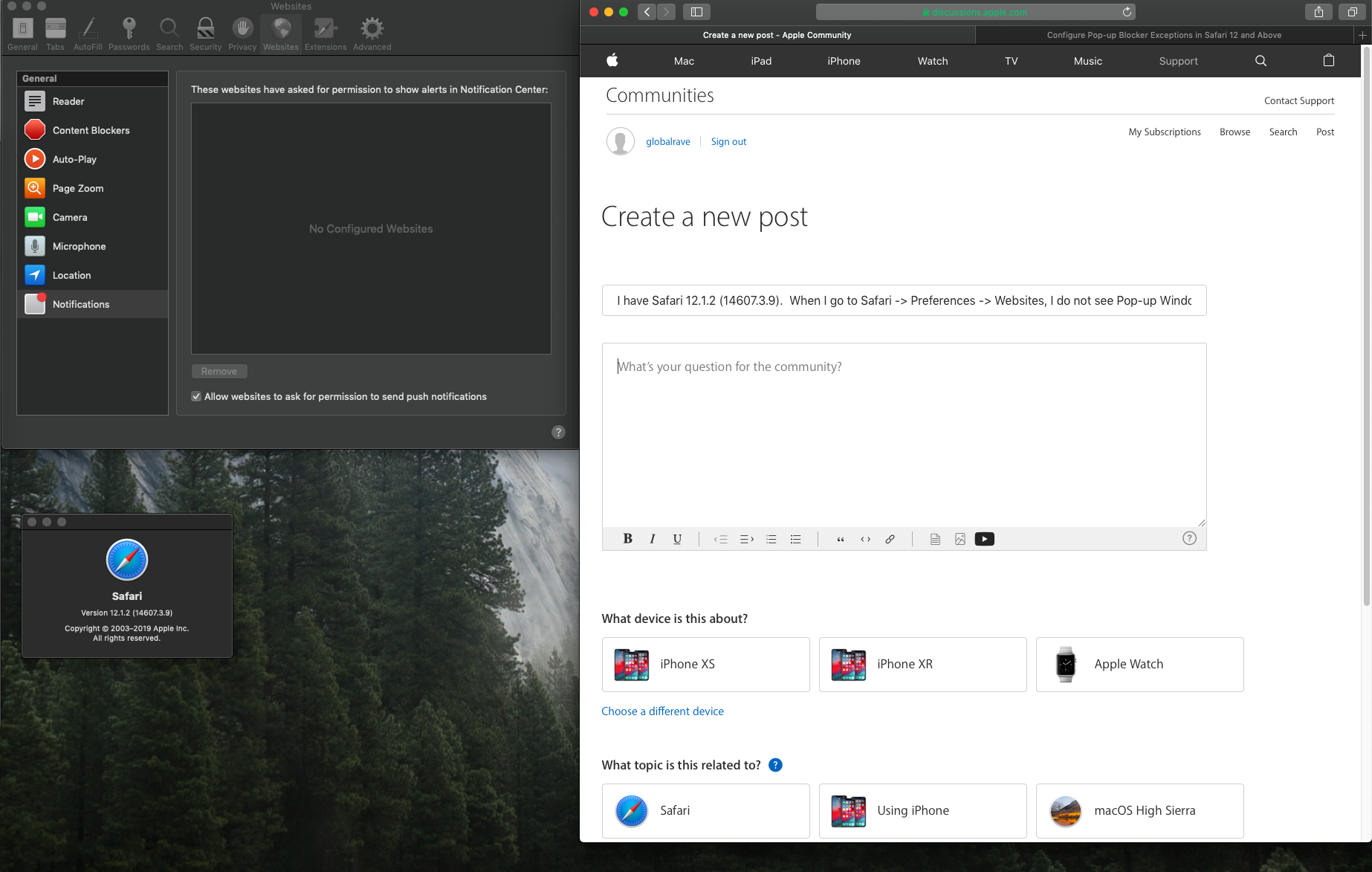Select iPhone XS device card
This screenshot has height=872, width=1372.
pos(705,665)
